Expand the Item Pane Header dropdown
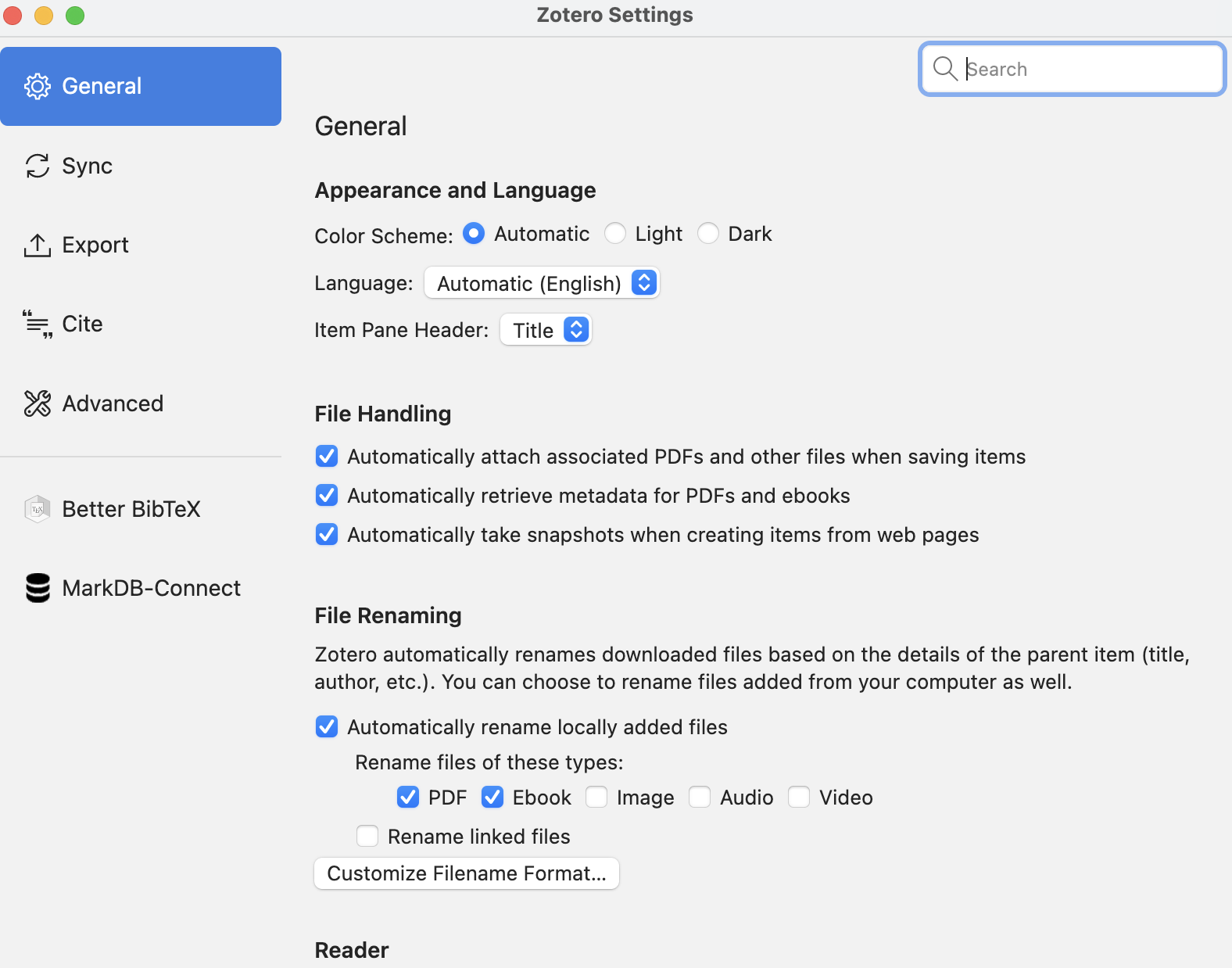Image resolution: width=1232 pixels, height=968 pixels. (x=546, y=330)
